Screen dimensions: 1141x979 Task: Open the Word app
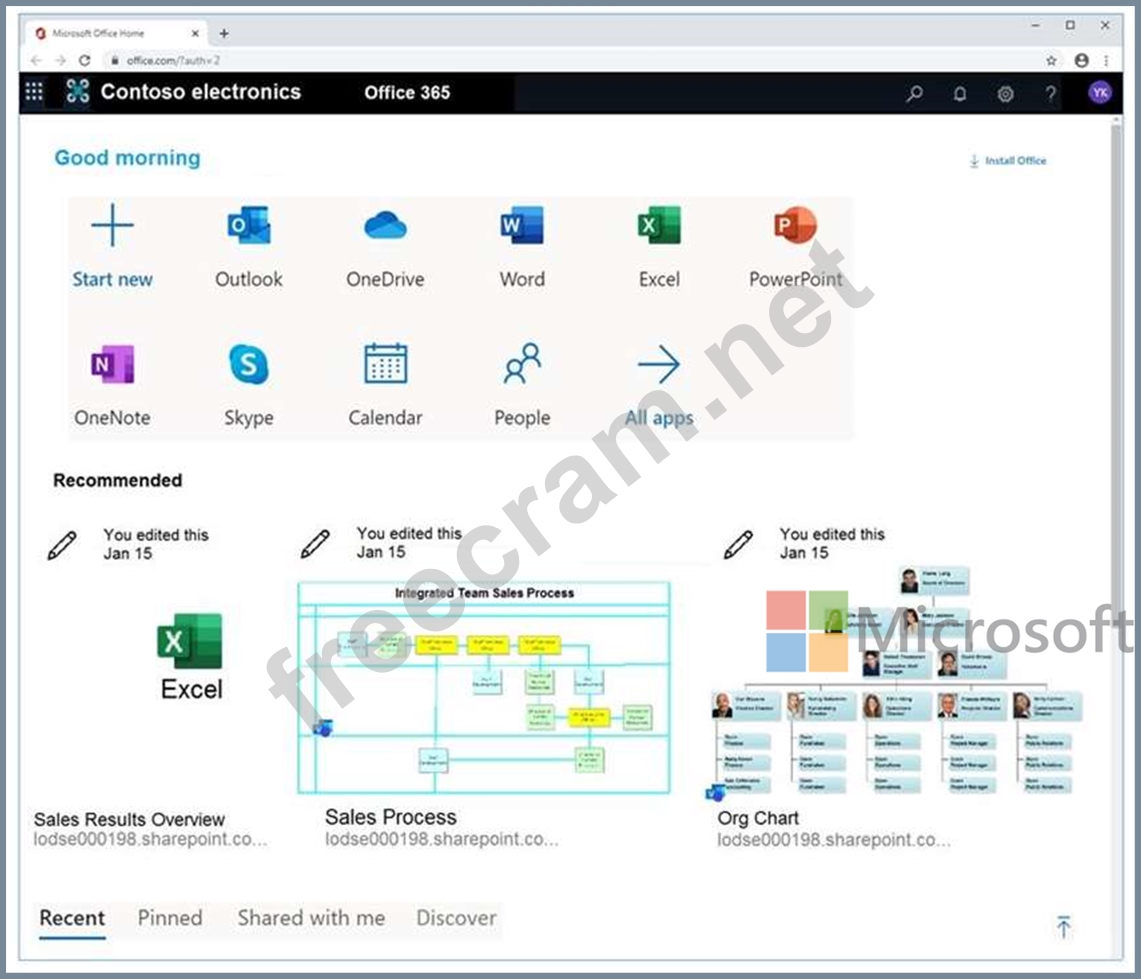(x=522, y=247)
